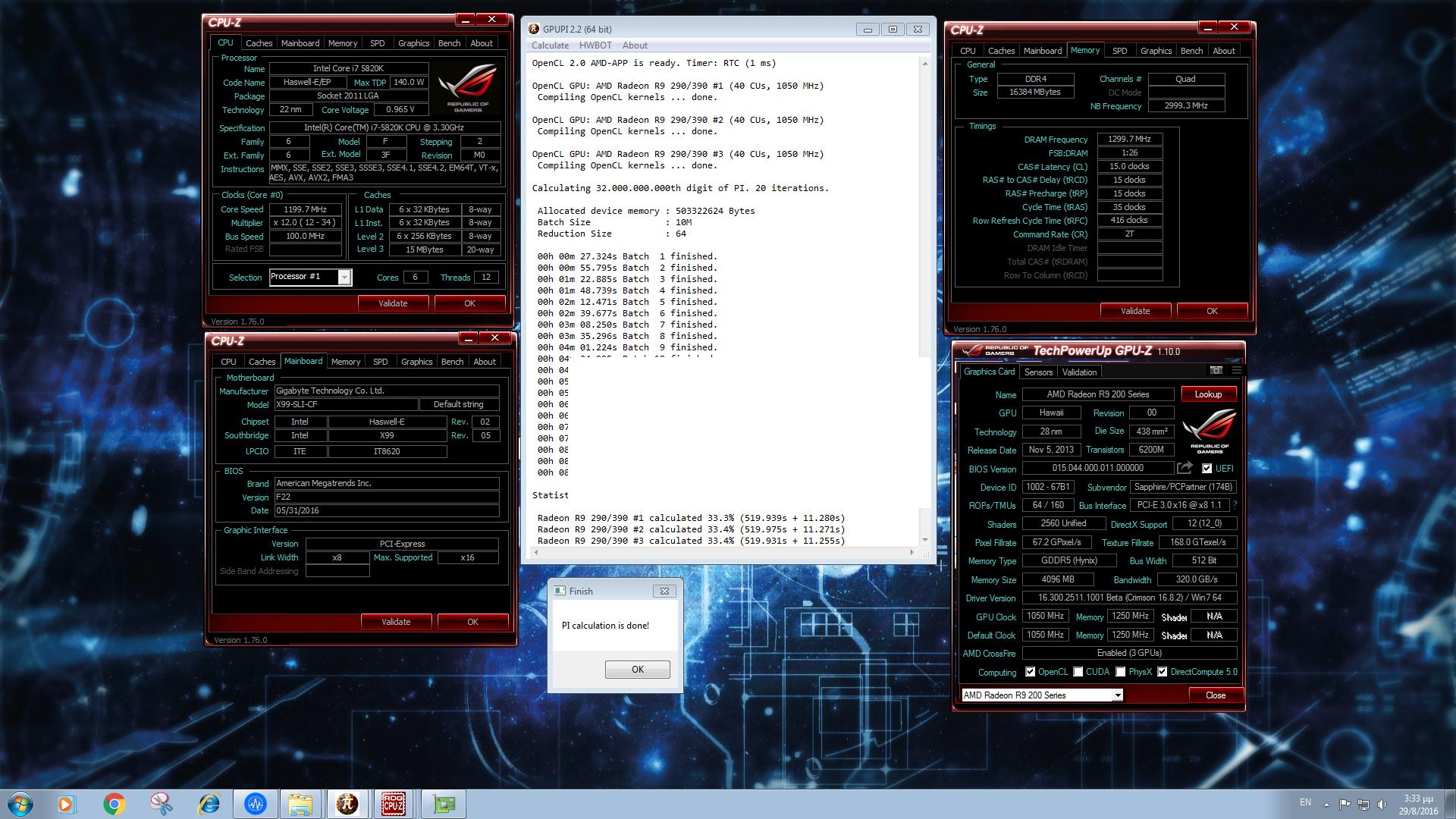The image size is (1456, 819).
Task: Open Windows Explorer folder taskbar icon
Action: [x=300, y=804]
